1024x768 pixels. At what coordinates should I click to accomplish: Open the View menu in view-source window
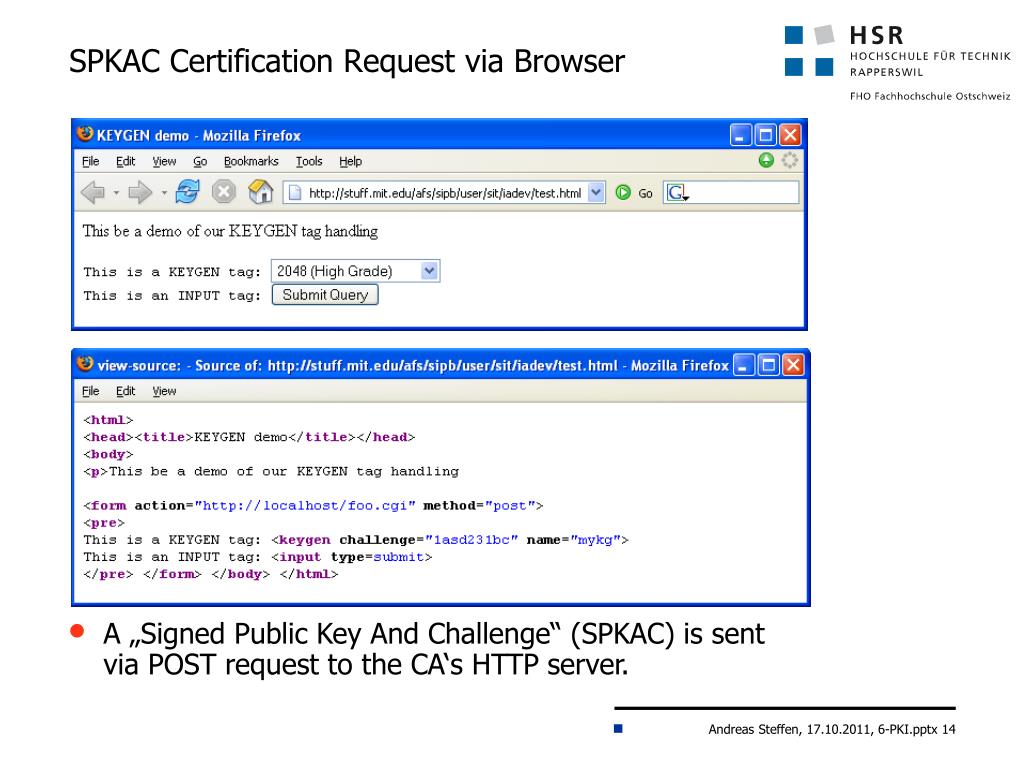(x=164, y=391)
